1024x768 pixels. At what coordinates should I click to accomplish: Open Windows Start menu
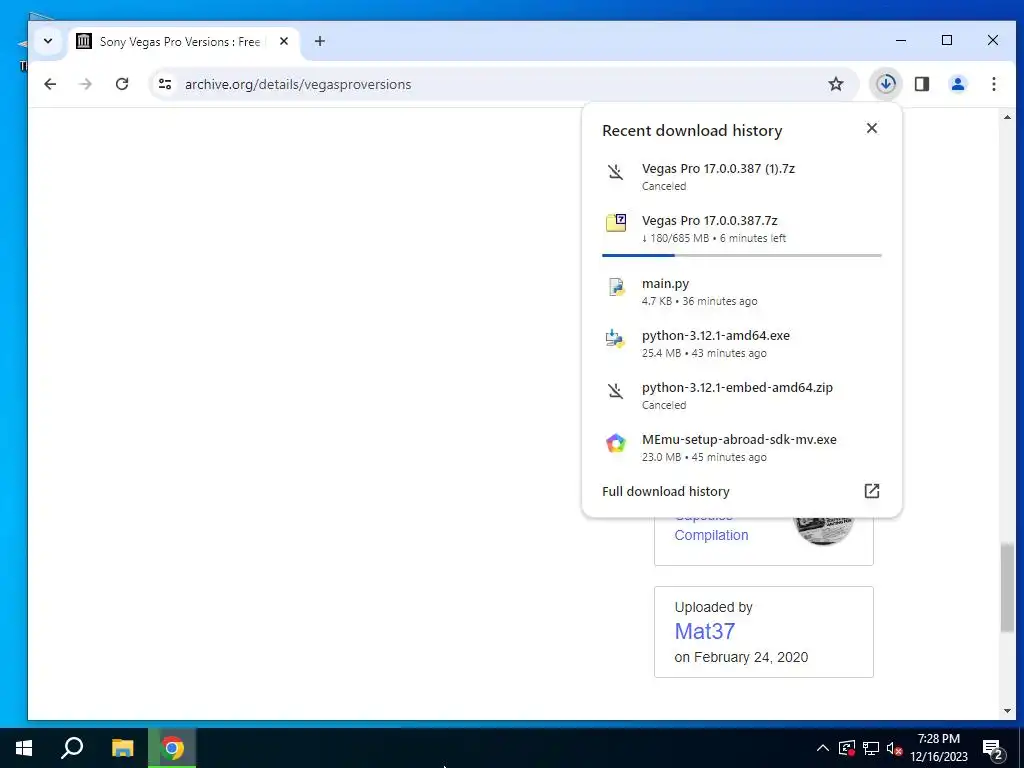(24, 748)
